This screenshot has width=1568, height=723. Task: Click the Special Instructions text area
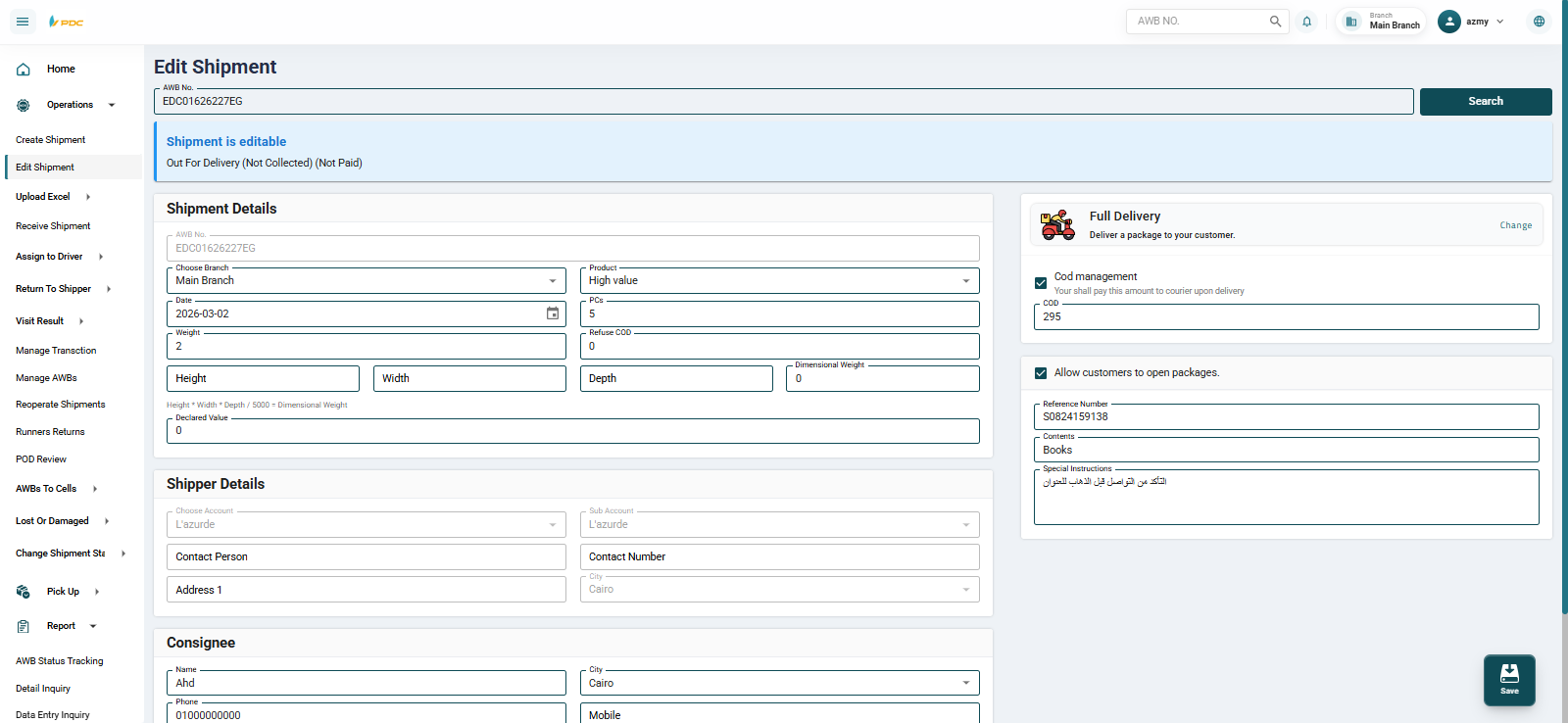tap(1287, 497)
